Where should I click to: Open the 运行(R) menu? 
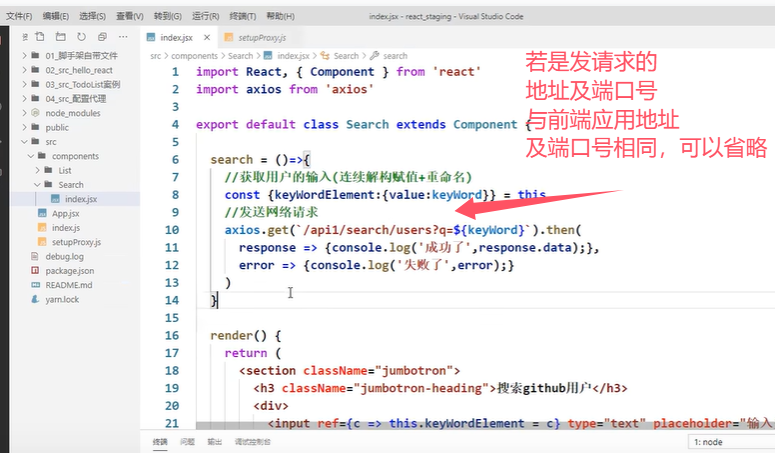(205, 16)
